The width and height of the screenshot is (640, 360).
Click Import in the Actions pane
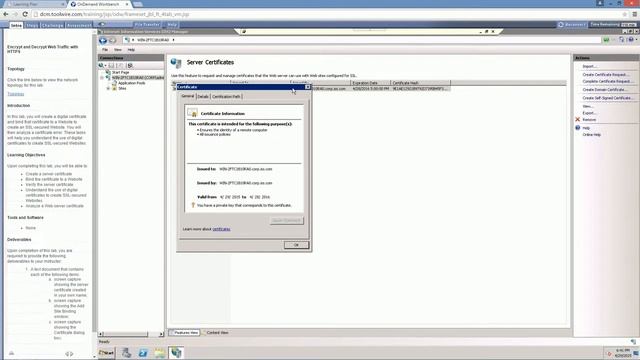coord(589,66)
